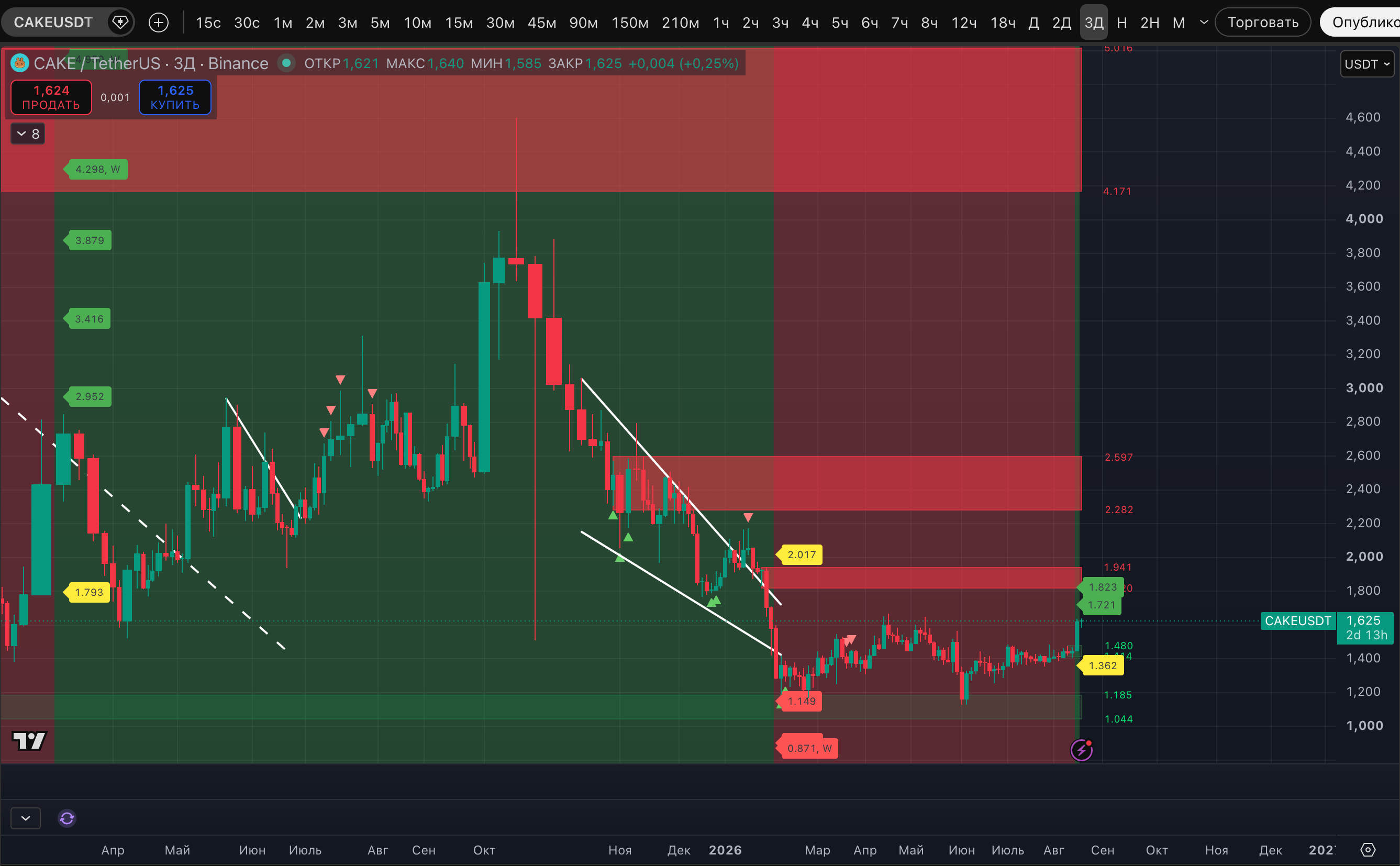Switch to the 3ч interval

(x=781, y=23)
